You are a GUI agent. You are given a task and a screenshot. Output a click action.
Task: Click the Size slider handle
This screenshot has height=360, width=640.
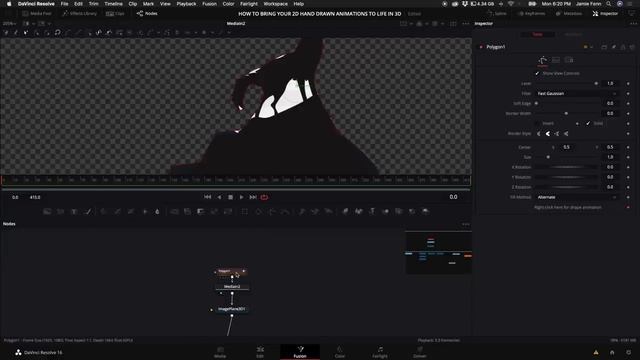(x=548, y=157)
